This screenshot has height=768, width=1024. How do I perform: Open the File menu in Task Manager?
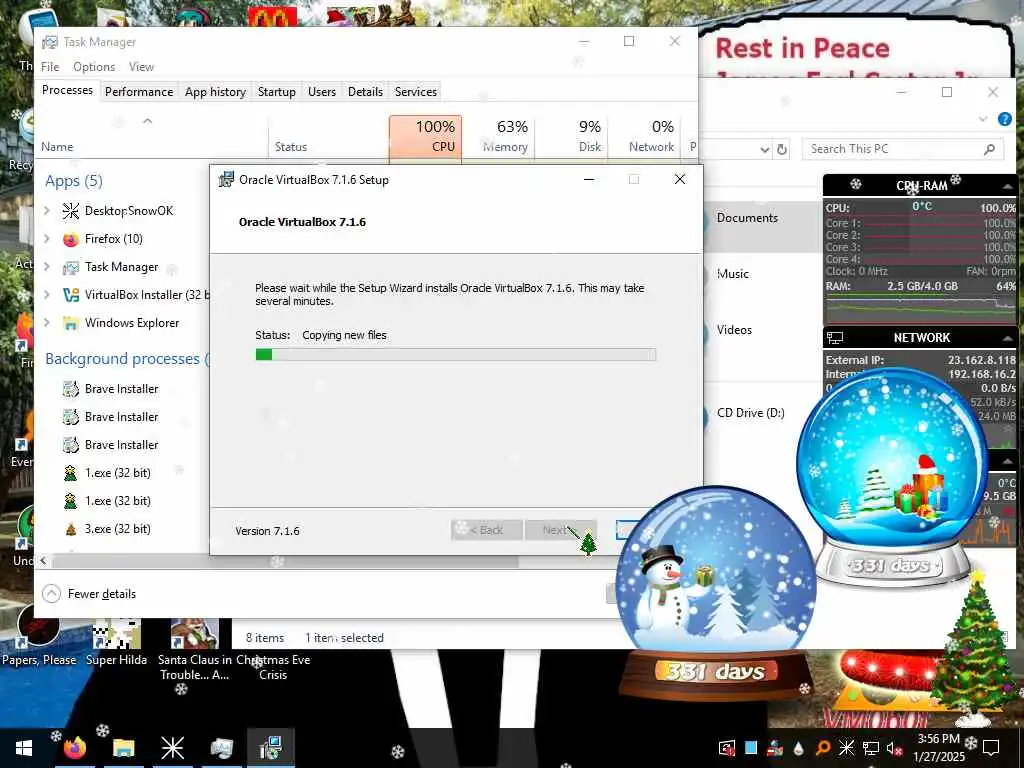click(x=50, y=67)
